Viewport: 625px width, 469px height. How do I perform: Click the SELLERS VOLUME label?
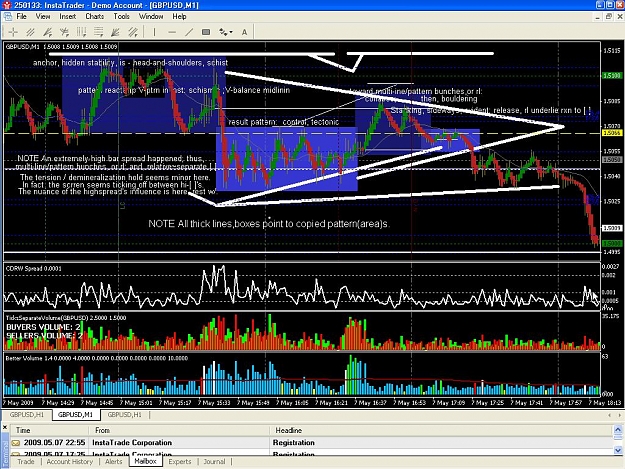[44, 336]
